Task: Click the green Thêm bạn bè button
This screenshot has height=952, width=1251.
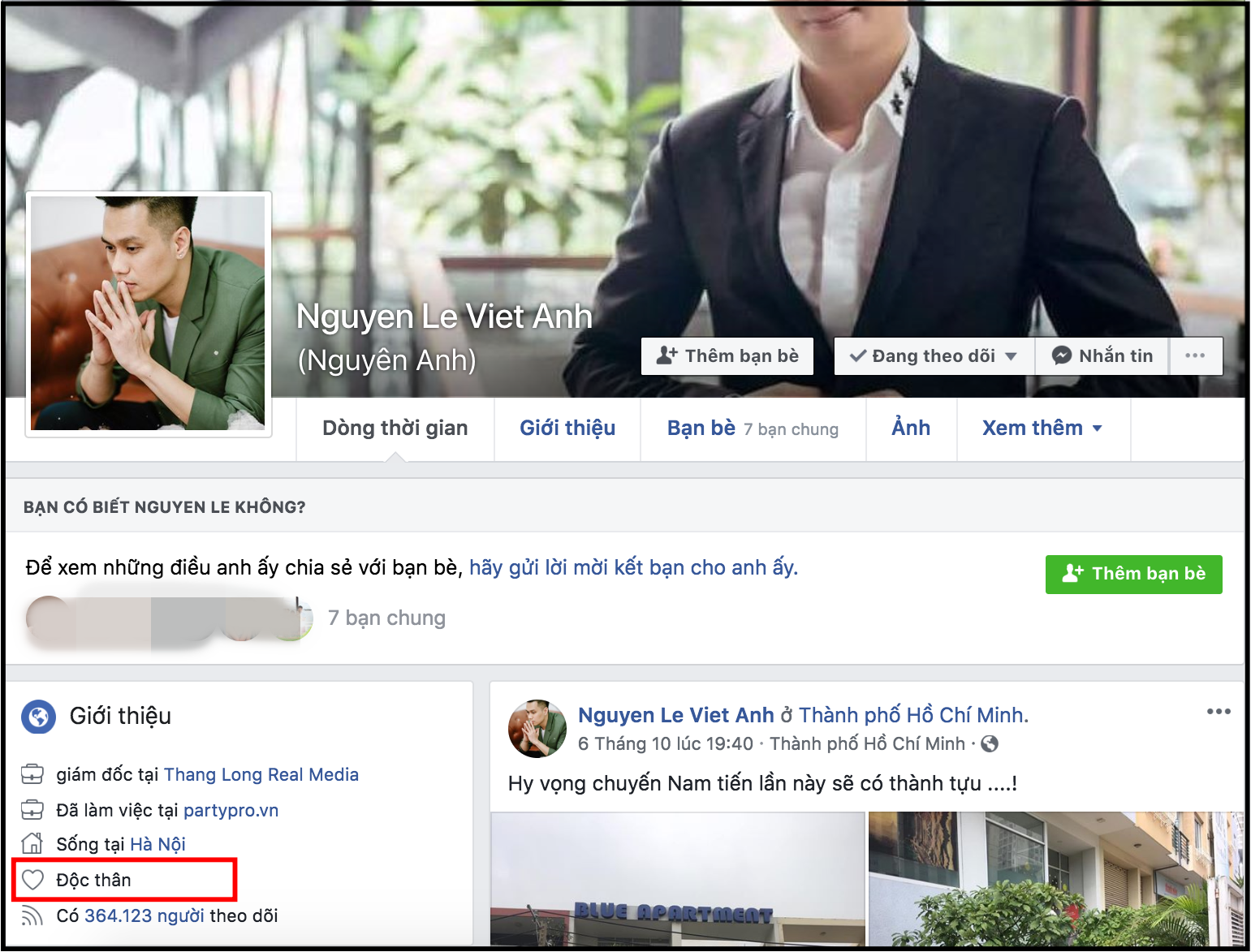Action: [1133, 574]
